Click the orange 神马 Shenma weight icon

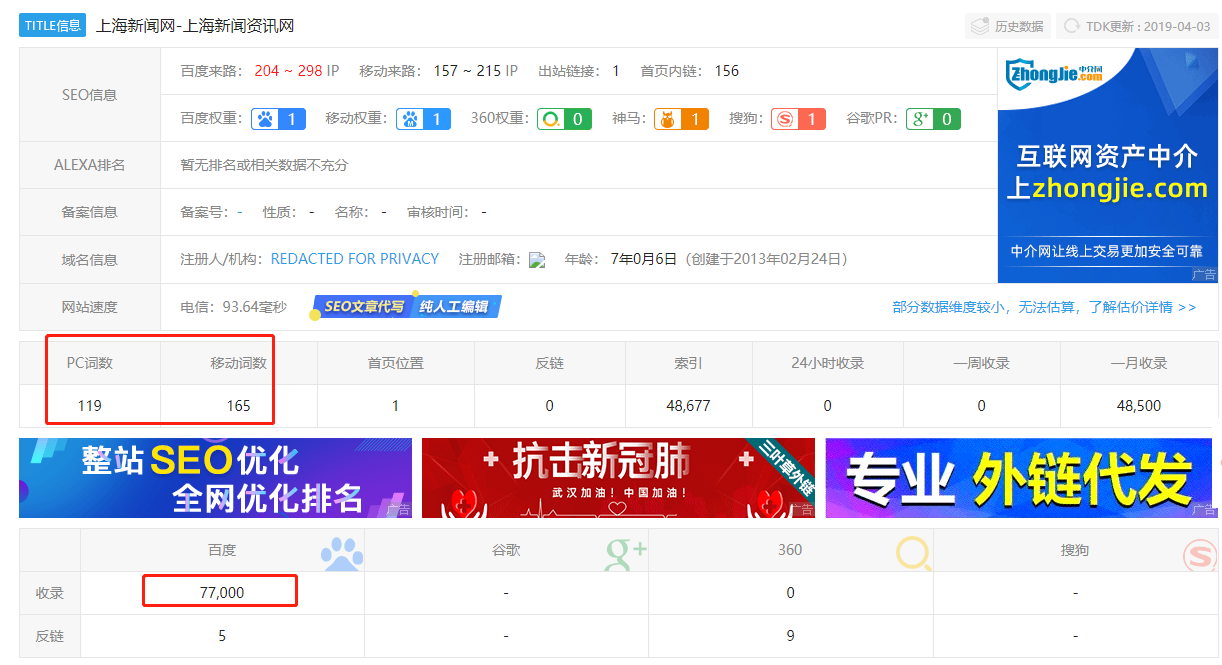669,119
